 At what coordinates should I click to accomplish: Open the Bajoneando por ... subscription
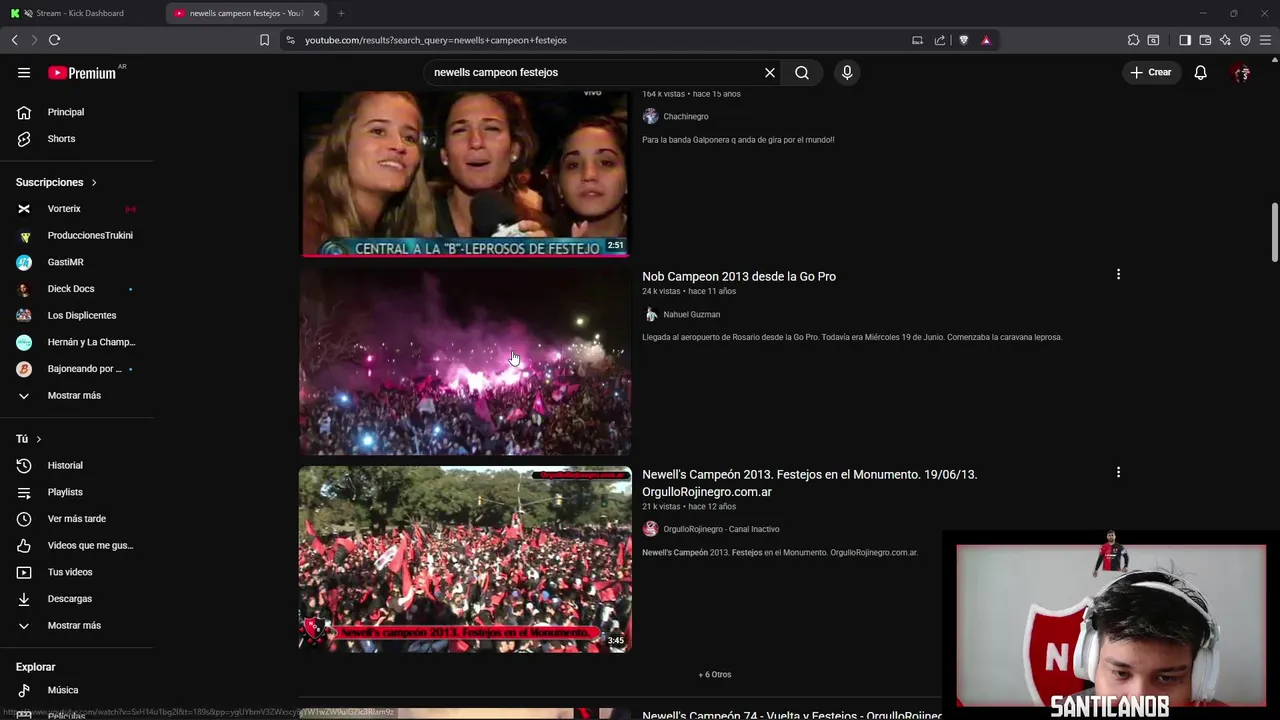pyautogui.click(x=77, y=369)
